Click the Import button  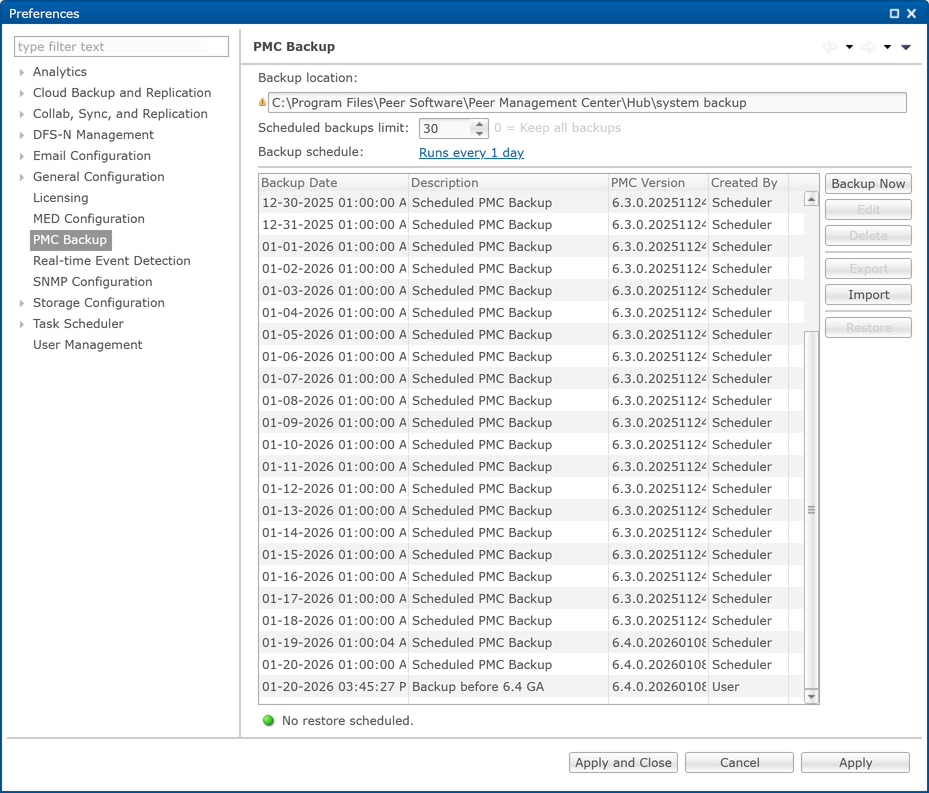pos(868,295)
